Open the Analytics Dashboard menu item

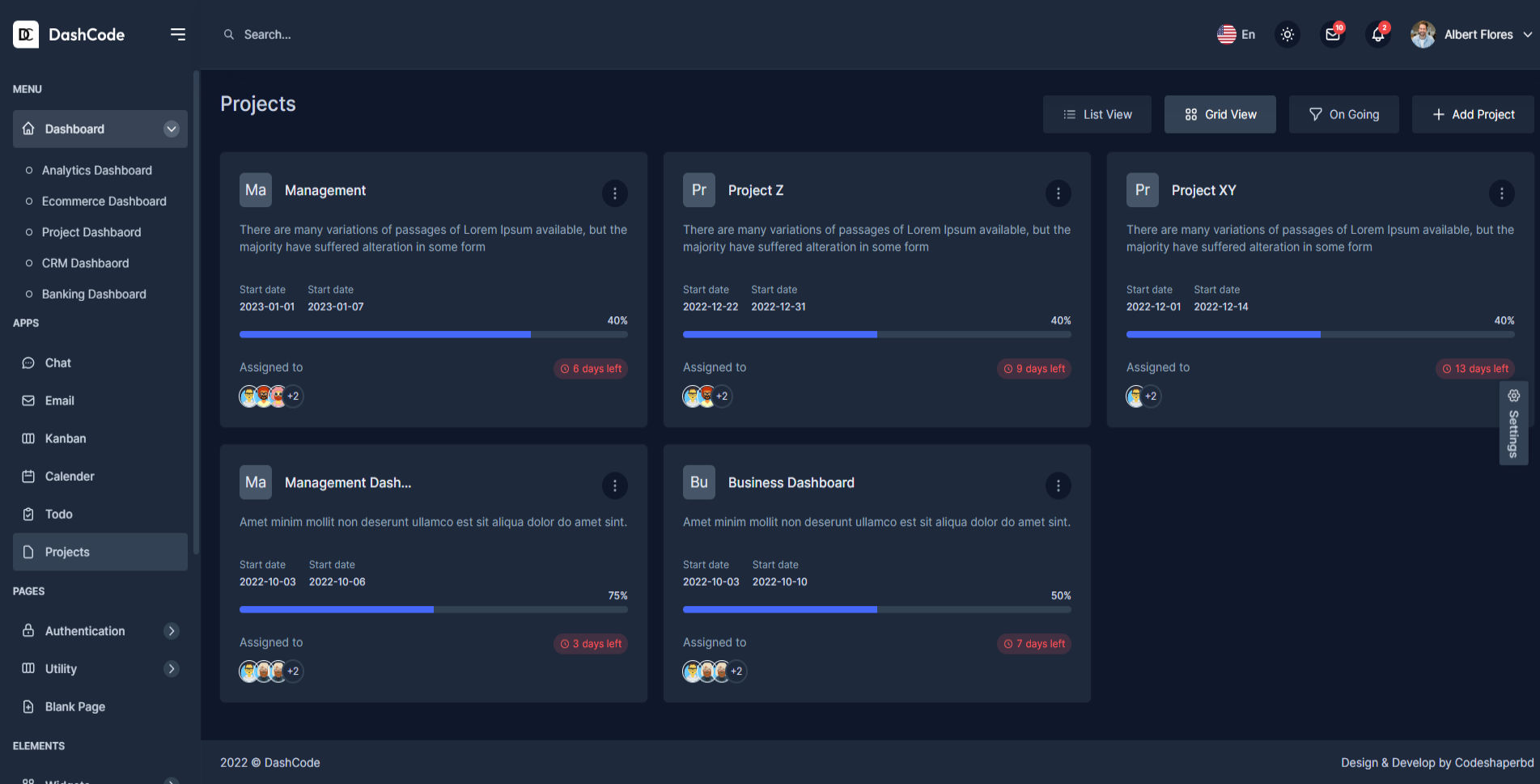96,170
